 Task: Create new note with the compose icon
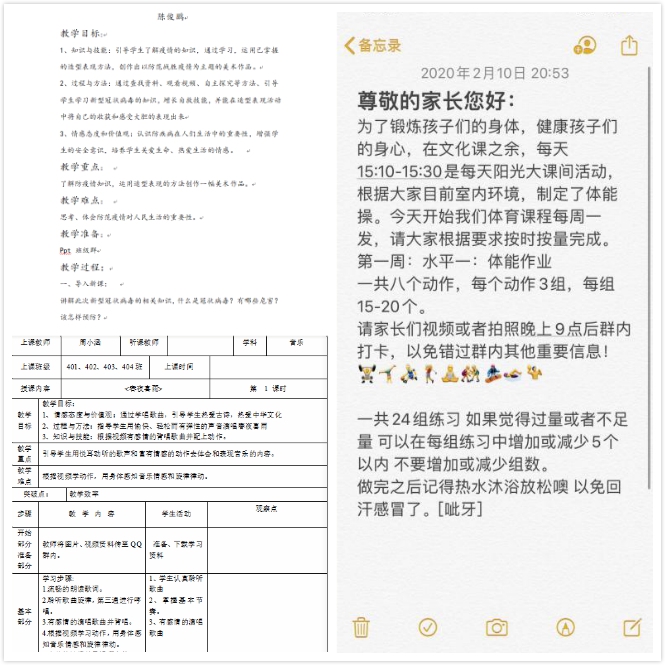[x=632, y=627]
